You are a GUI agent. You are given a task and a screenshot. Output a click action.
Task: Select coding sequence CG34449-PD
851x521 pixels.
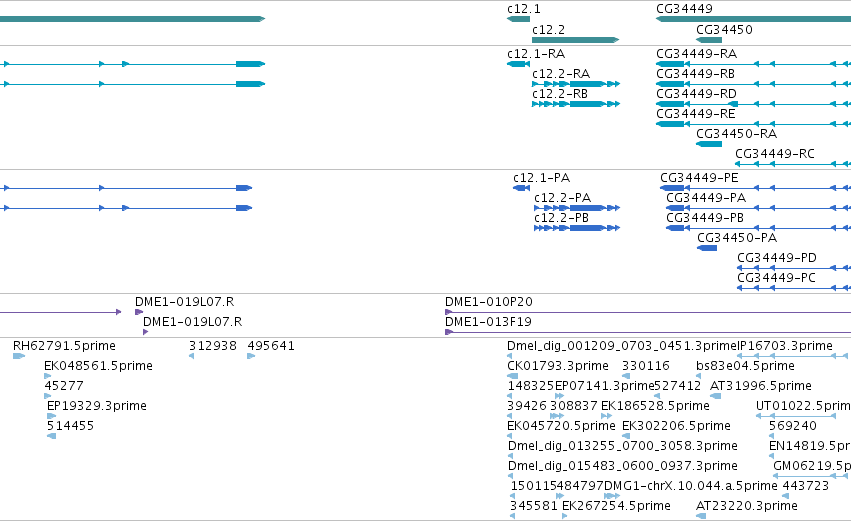(794, 268)
